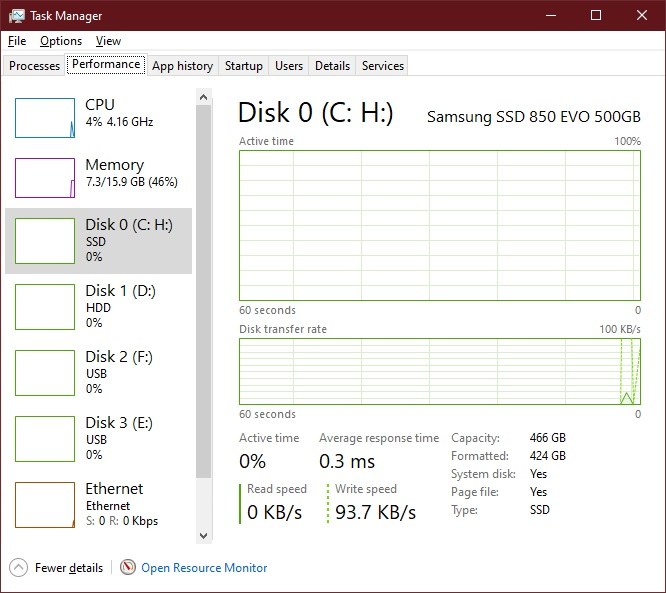Select the Disk 1 (D:) HDD entry
666x593 pixels.
click(x=100, y=306)
